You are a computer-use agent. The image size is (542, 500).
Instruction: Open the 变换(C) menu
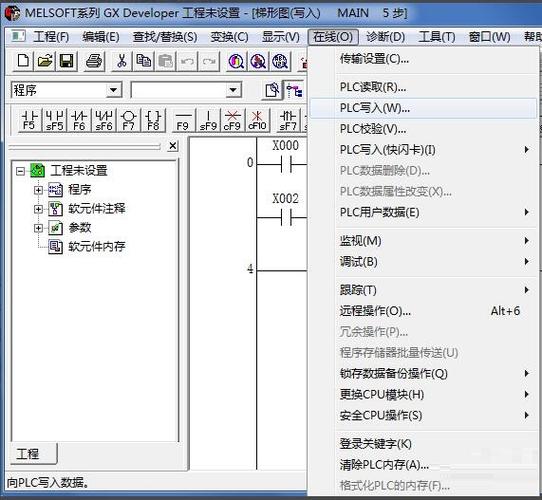tap(229, 37)
